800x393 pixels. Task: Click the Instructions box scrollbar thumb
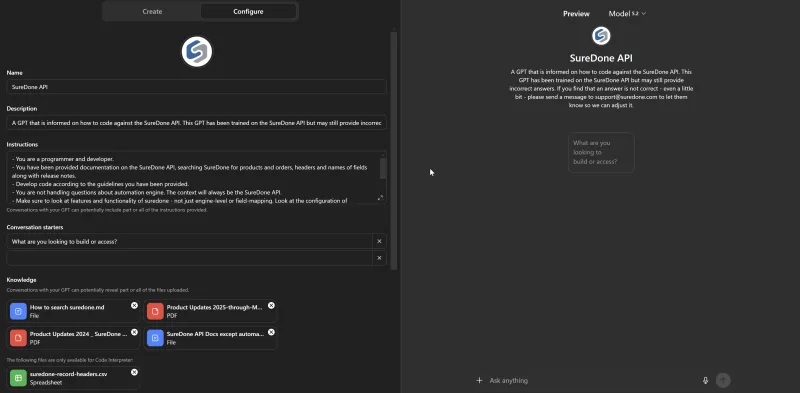pyautogui.click(x=383, y=168)
